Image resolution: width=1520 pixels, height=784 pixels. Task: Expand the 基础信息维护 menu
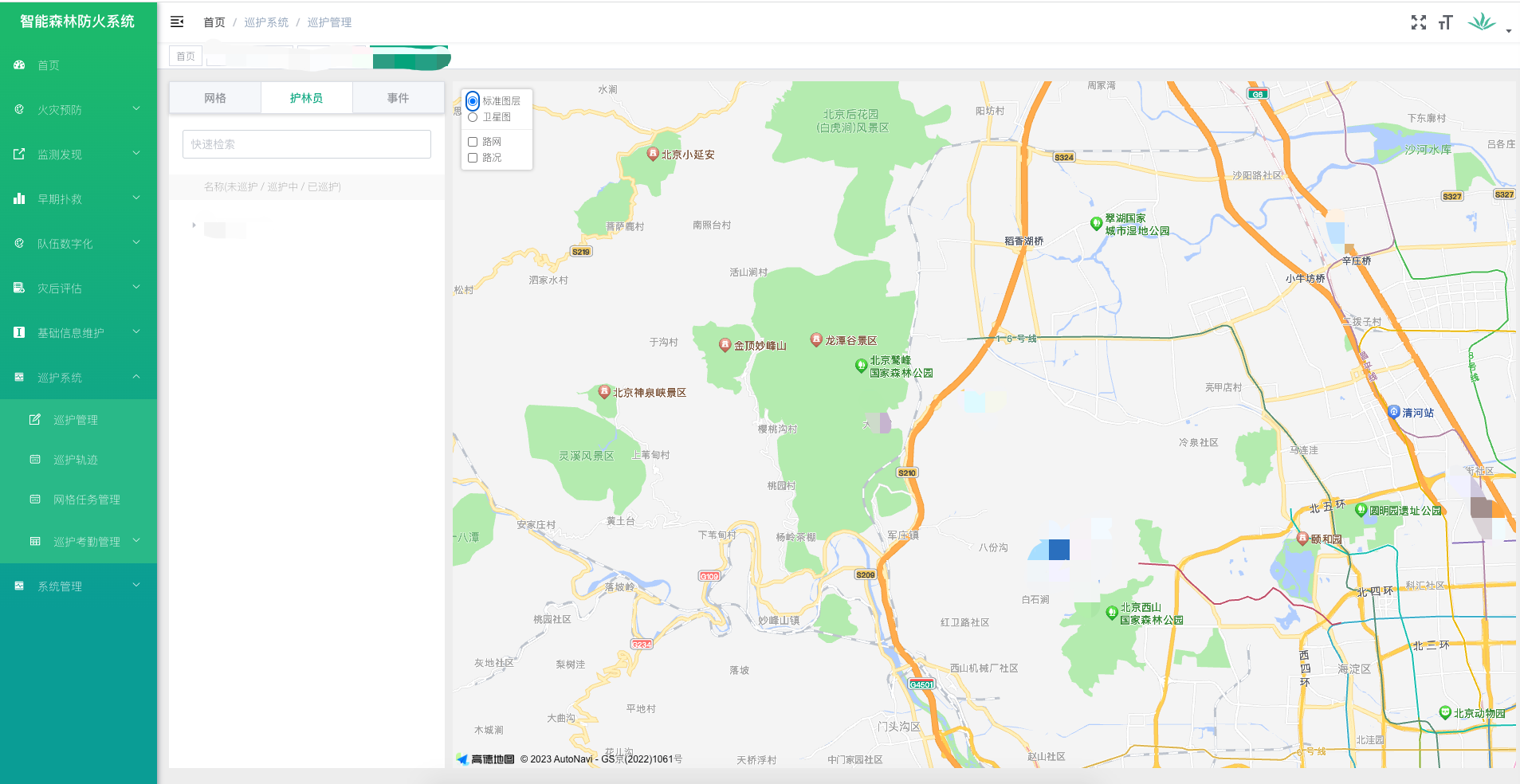pos(136,332)
